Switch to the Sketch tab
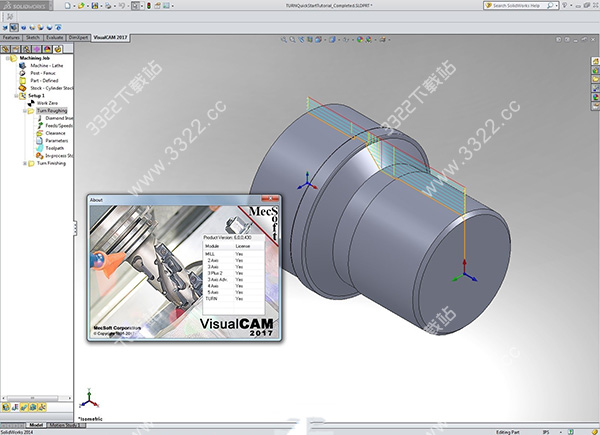Image resolution: width=600 pixels, height=435 pixels. [x=33, y=37]
